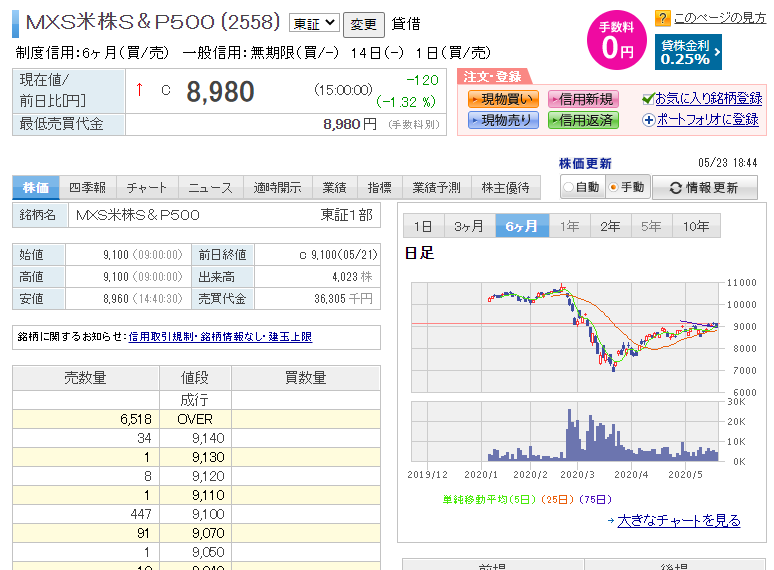The width and height of the screenshot is (774, 570).
Task: Click the 信用新規 order button
Action: pos(583,99)
